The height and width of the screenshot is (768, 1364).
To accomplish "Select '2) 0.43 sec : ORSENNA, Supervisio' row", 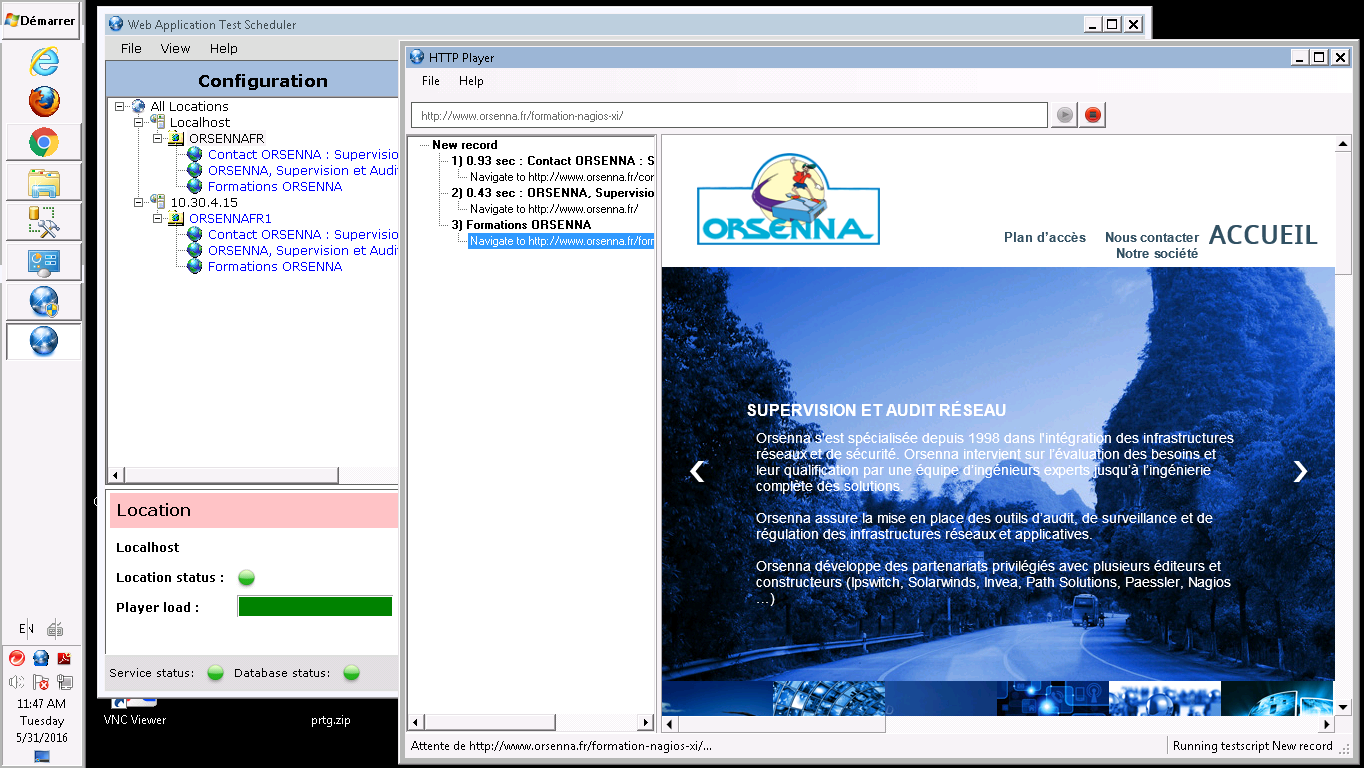I will pos(552,192).
